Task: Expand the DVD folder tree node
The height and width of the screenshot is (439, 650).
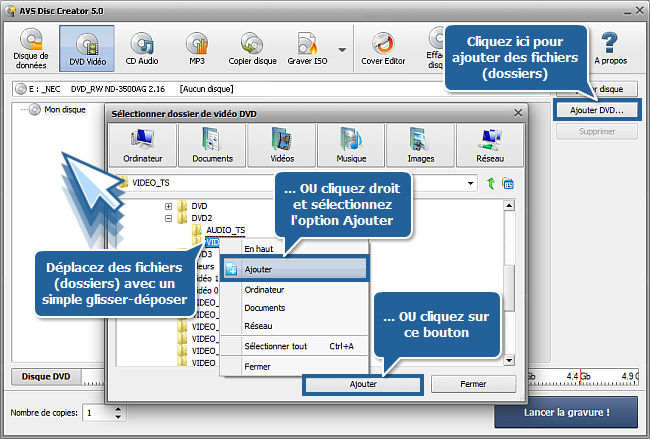Action: [168, 206]
